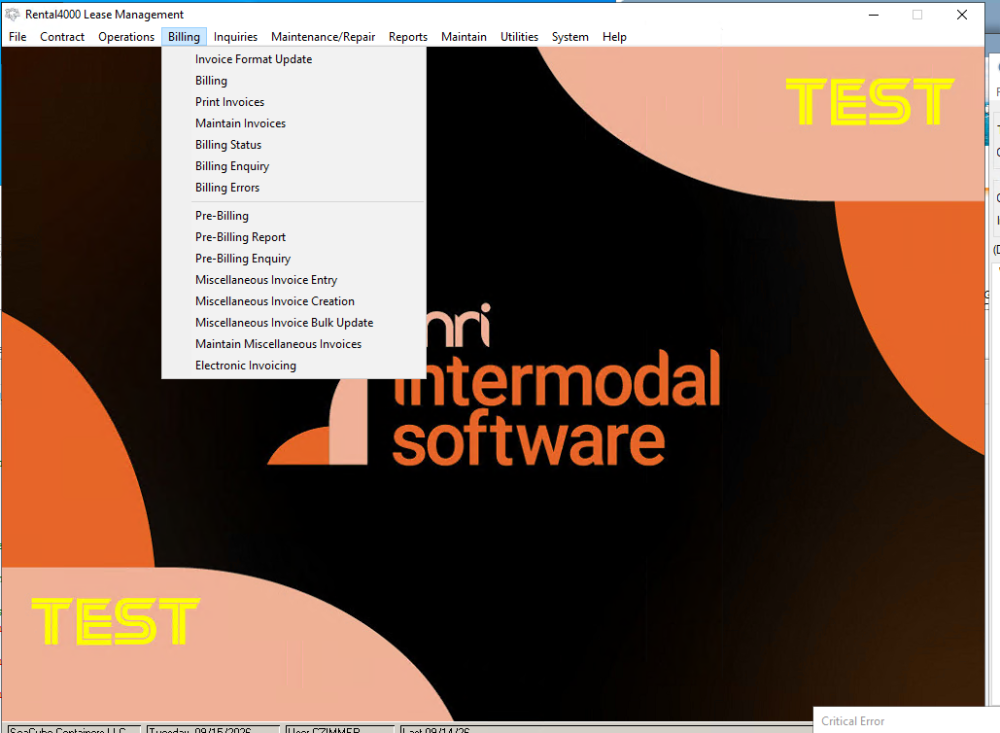Screen dimensions: 1000x733
Task: Open Billing Status
Action: point(294,145)
